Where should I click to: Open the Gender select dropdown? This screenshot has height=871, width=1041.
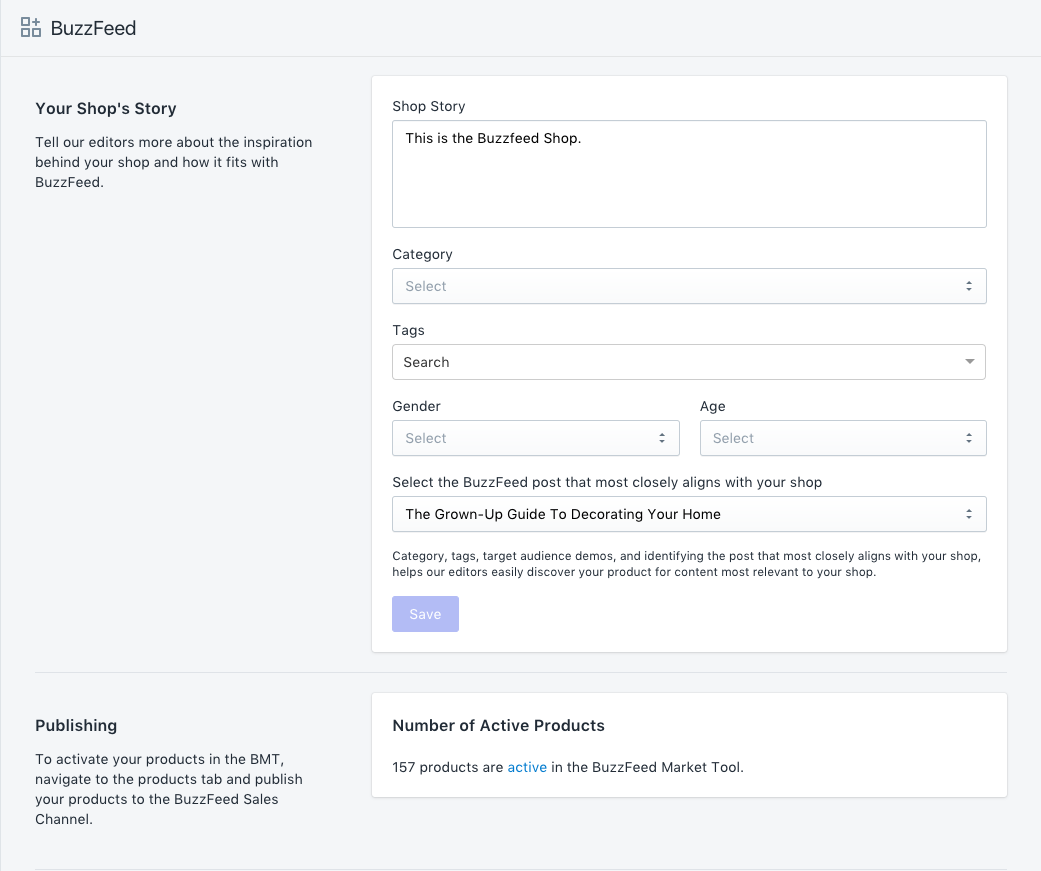tap(536, 438)
